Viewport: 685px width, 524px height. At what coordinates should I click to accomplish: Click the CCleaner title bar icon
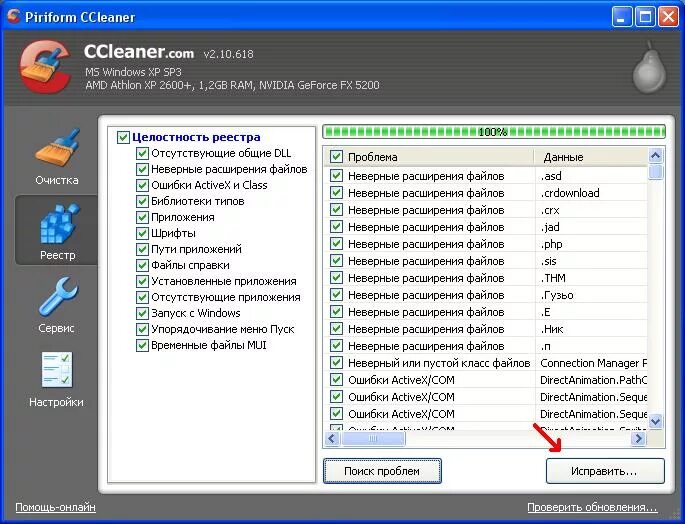pyautogui.click(x=13, y=17)
